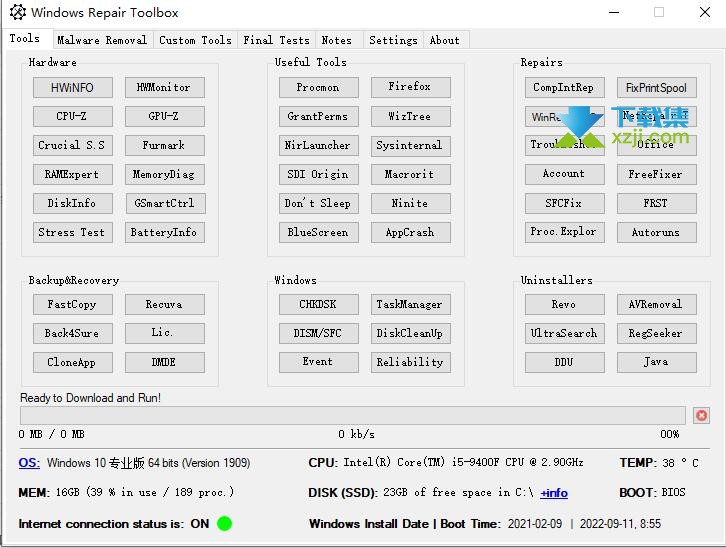Launch Autoruns
The width and height of the screenshot is (726, 548).
coord(657,232)
